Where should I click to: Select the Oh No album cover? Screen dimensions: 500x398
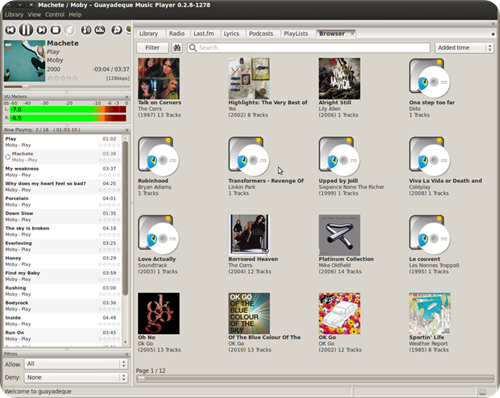[x=159, y=313]
